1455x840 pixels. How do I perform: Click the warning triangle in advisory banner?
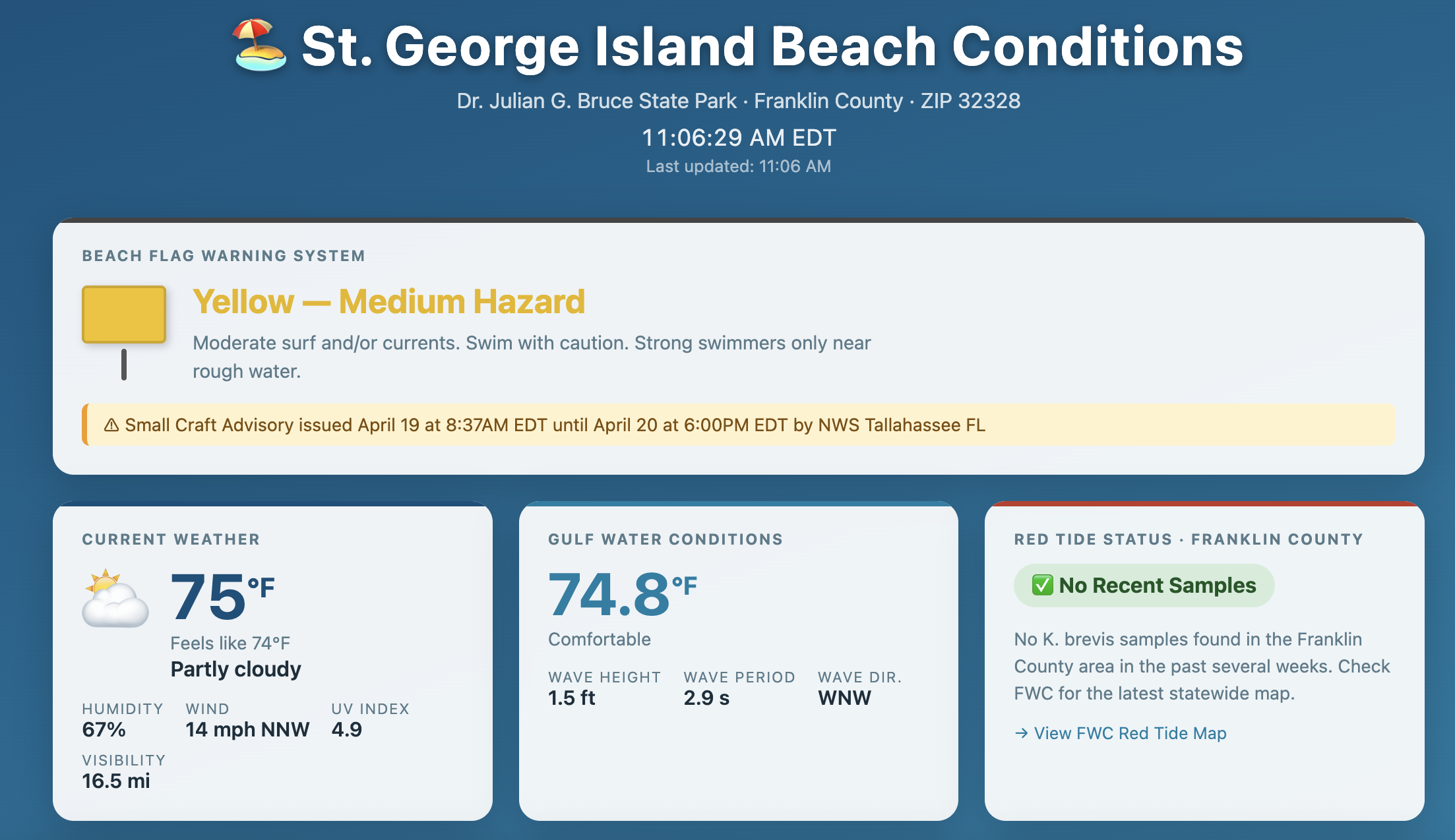coord(111,425)
